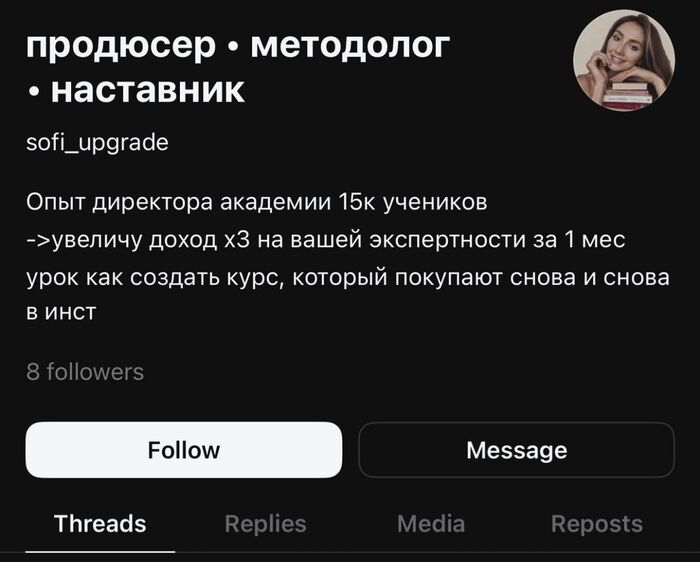Show the Media tab
This screenshot has height=562, width=700.
point(431,523)
